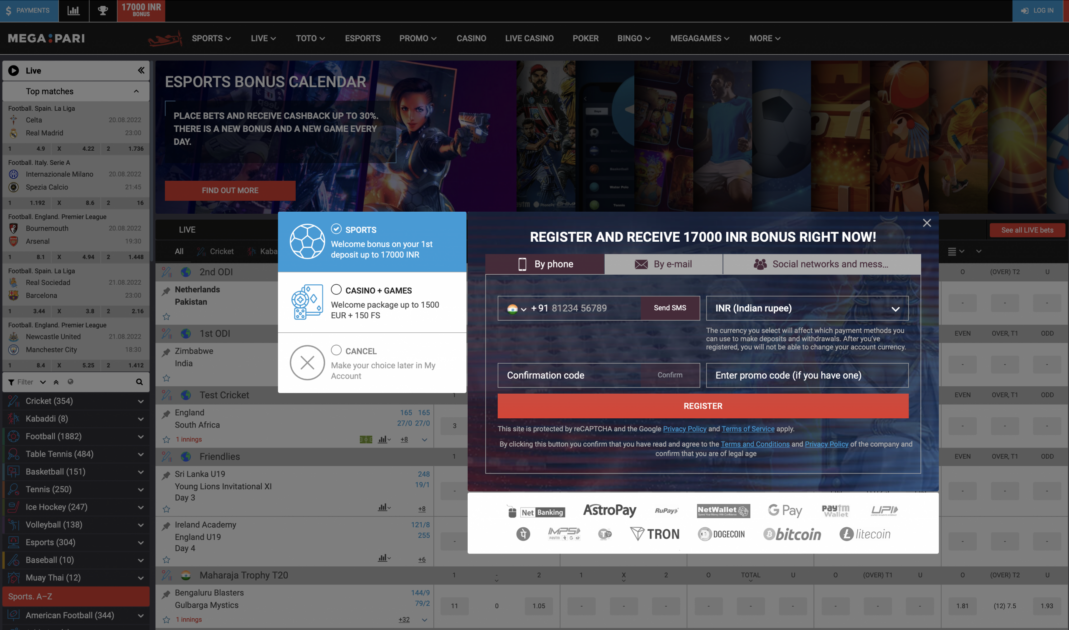Open PAYMENTS in the top bar
This screenshot has width=1069, height=630.
click(29, 10)
